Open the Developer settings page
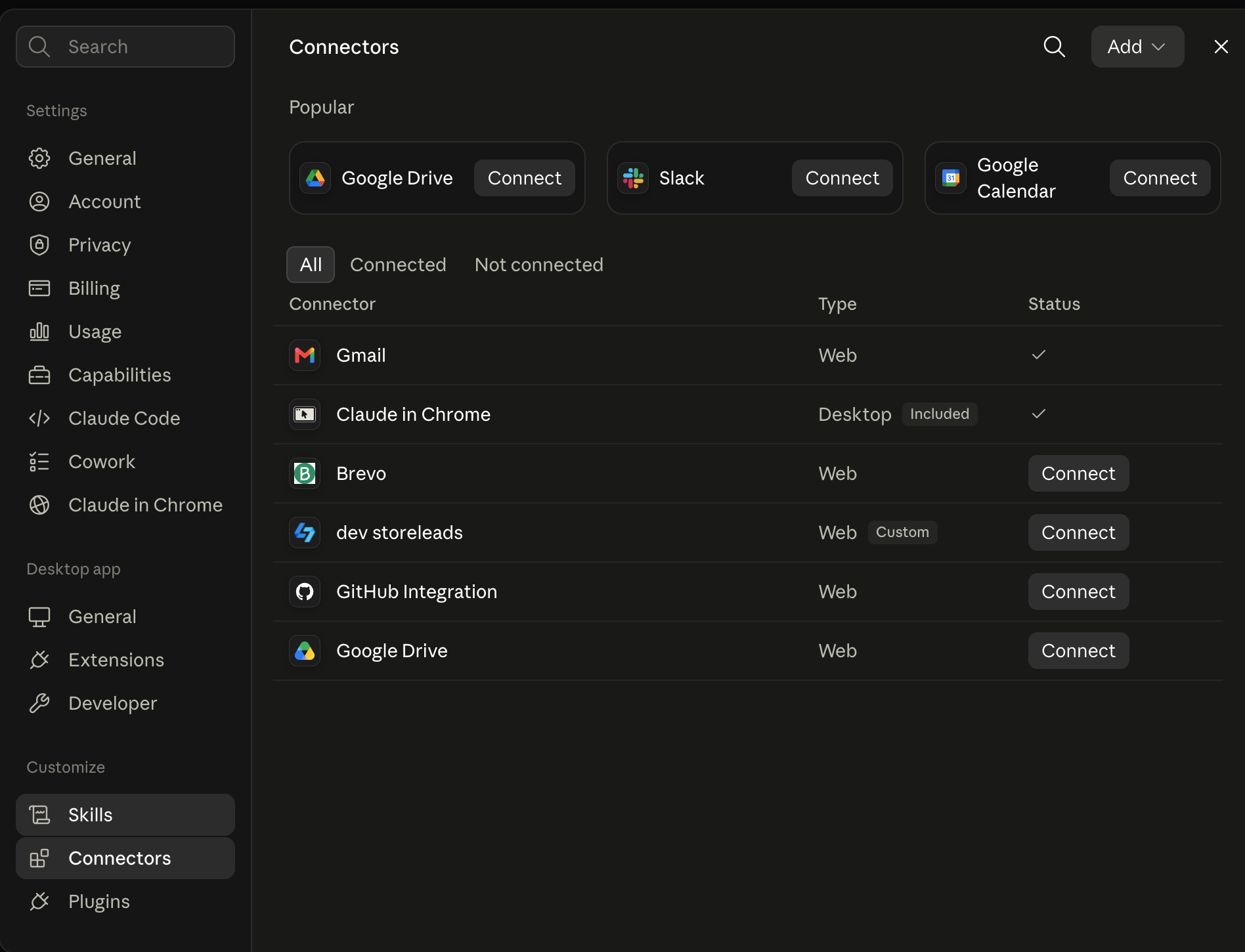Image resolution: width=1245 pixels, height=952 pixels. (x=125, y=703)
